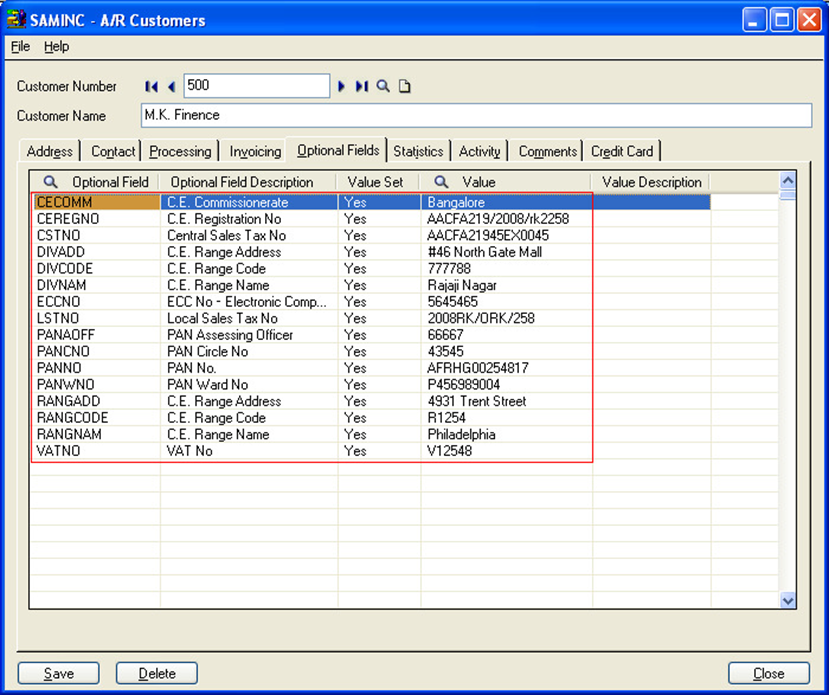Go to the first customer record
Viewport: 829px width, 695px height.
point(152,87)
